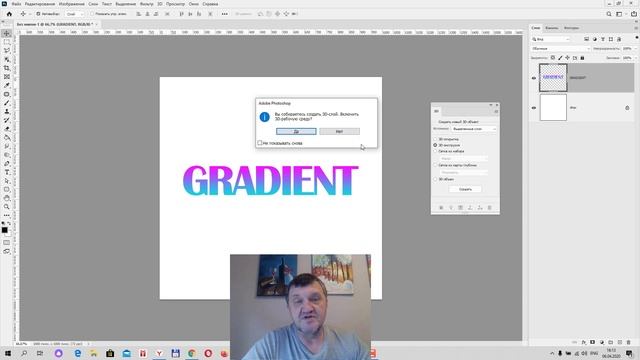Screen dimensions: 640x360
Task: Open the blend mode dropdown in Layers
Action: click(561, 49)
